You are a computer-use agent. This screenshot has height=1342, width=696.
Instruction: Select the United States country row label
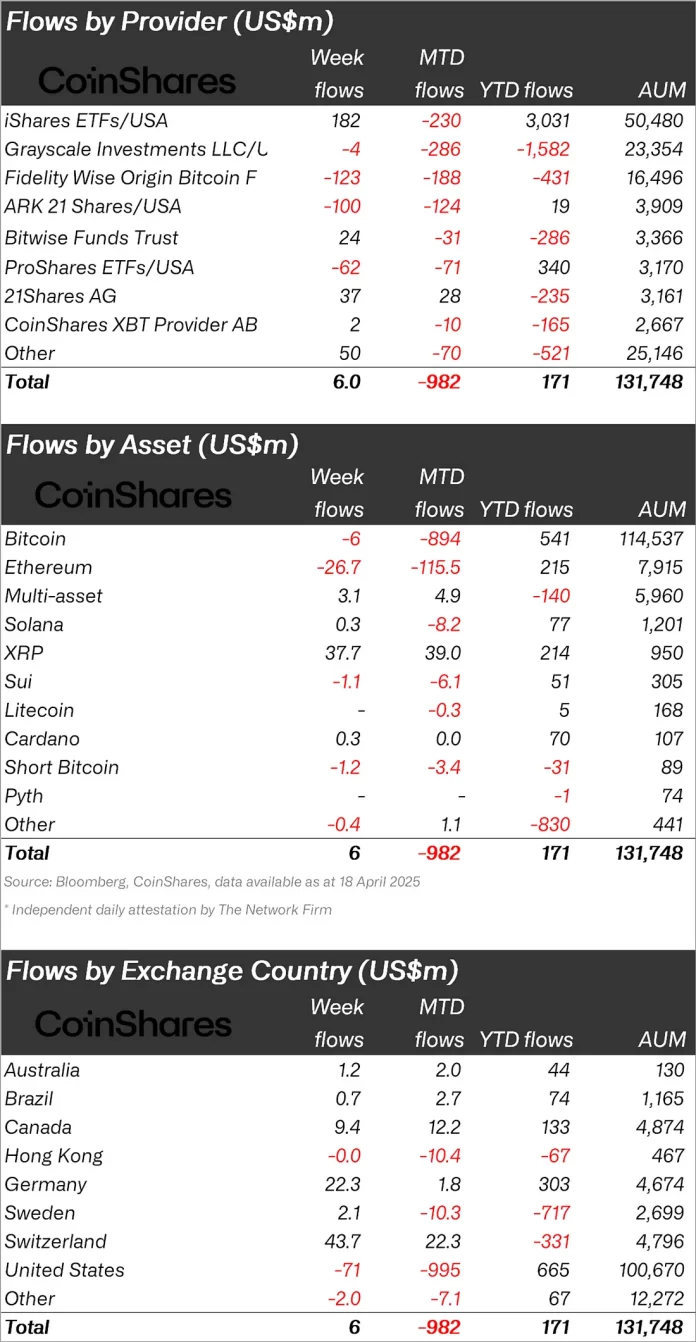tap(65, 1270)
